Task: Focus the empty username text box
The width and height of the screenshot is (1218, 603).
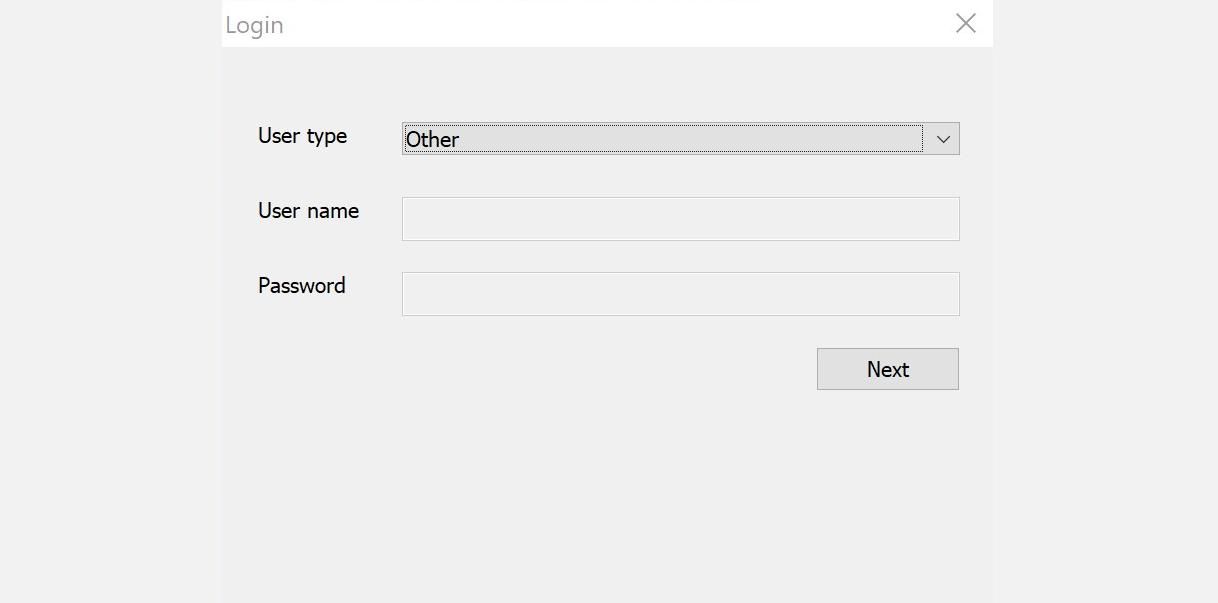Action: coord(680,217)
